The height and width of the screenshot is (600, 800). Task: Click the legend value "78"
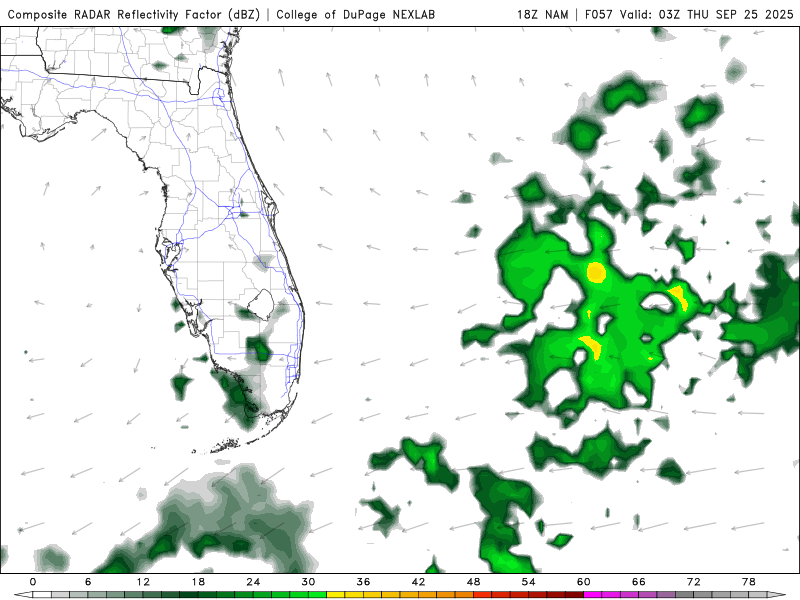point(748,582)
